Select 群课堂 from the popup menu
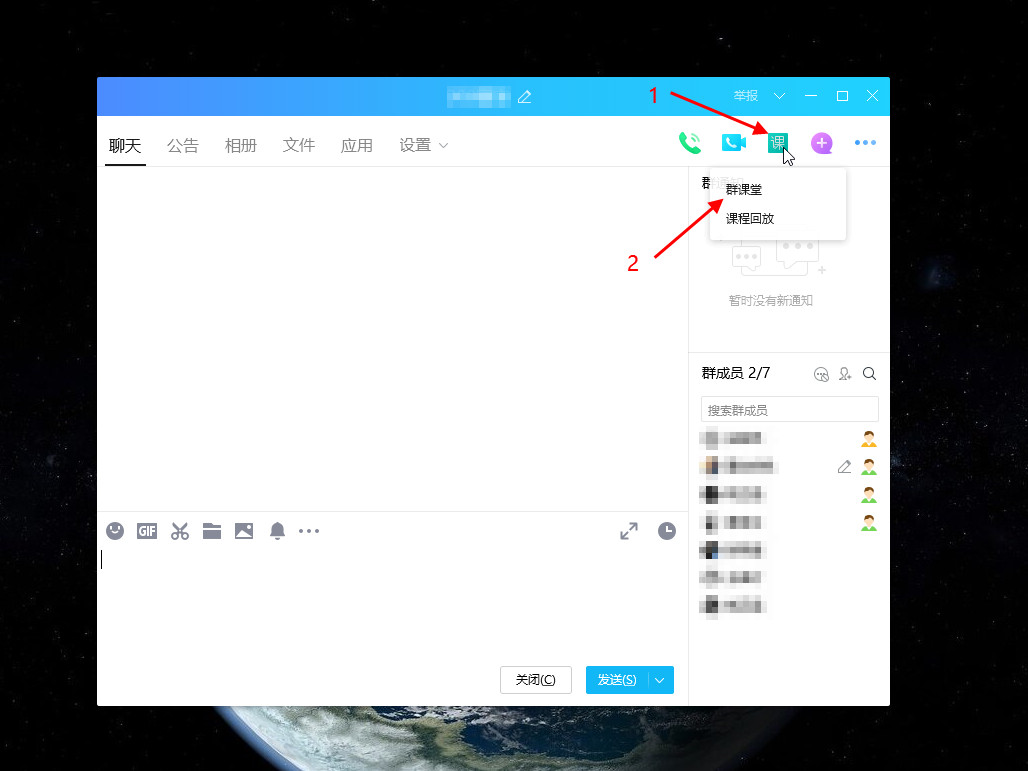 pyautogui.click(x=744, y=189)
